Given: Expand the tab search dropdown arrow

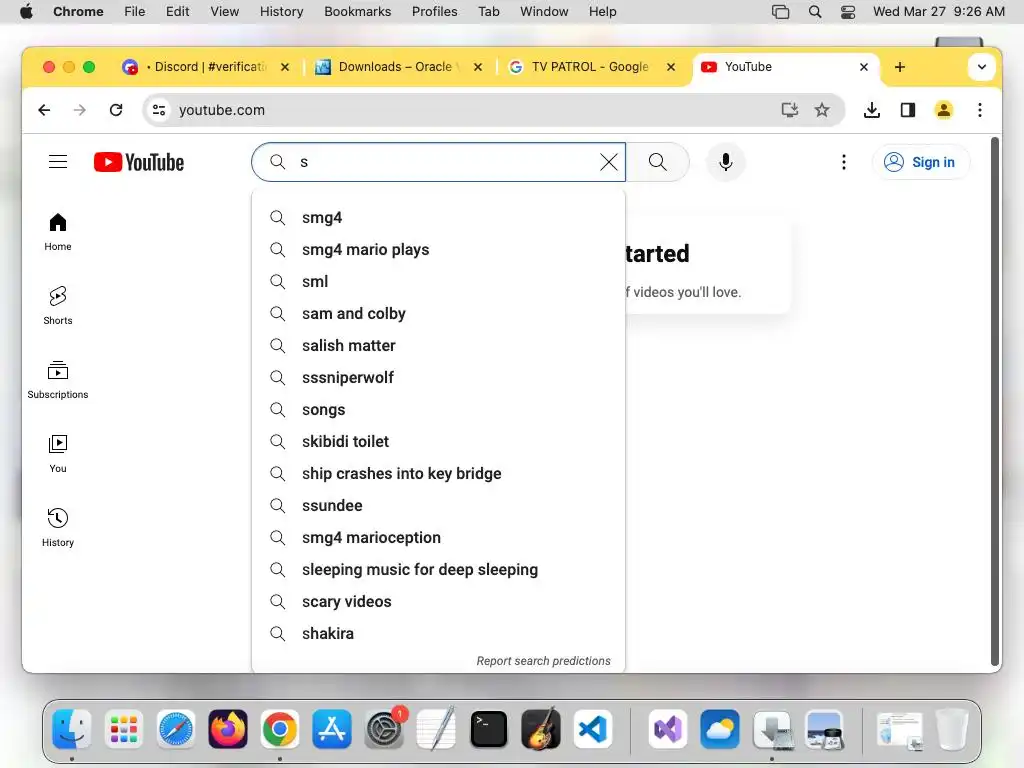Looking at the screenshot, I should click(982, 67).
